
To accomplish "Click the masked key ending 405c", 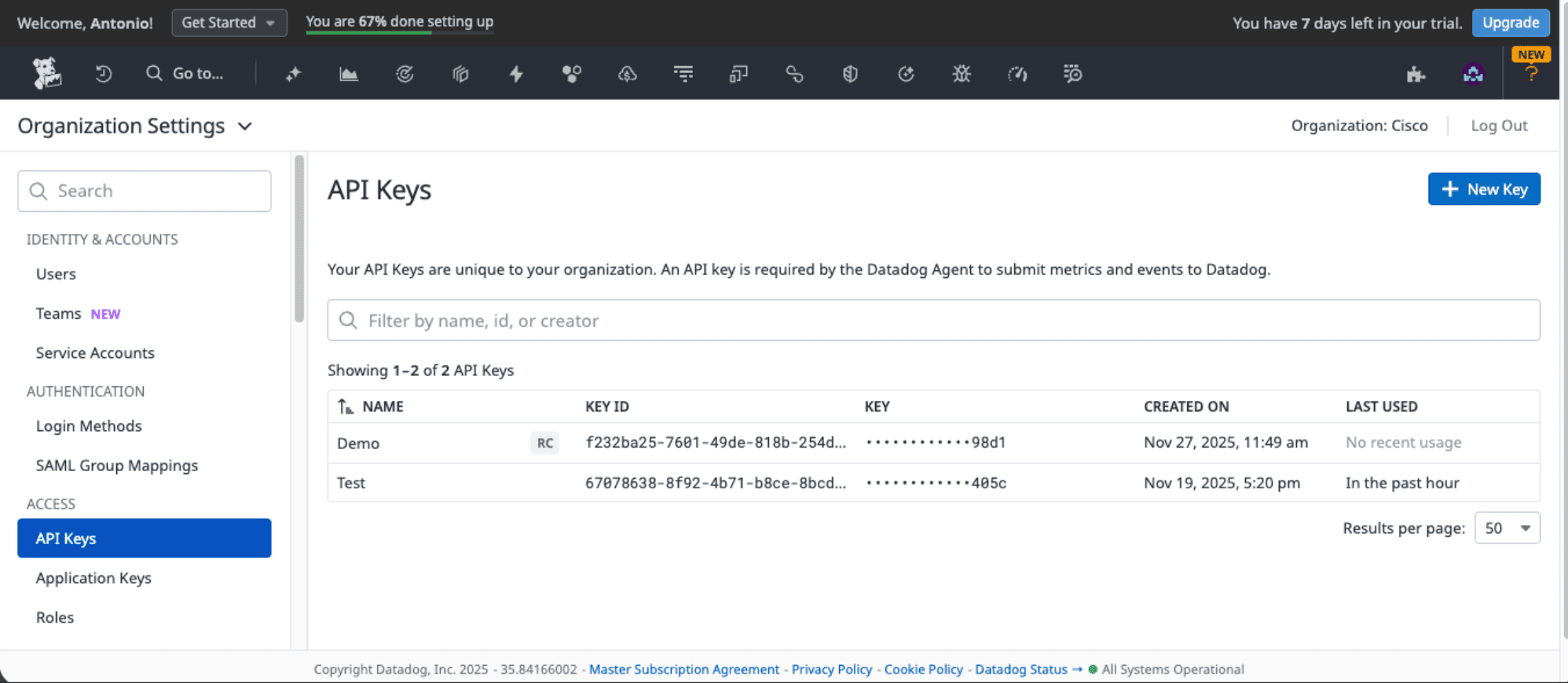I will [936, 483].
